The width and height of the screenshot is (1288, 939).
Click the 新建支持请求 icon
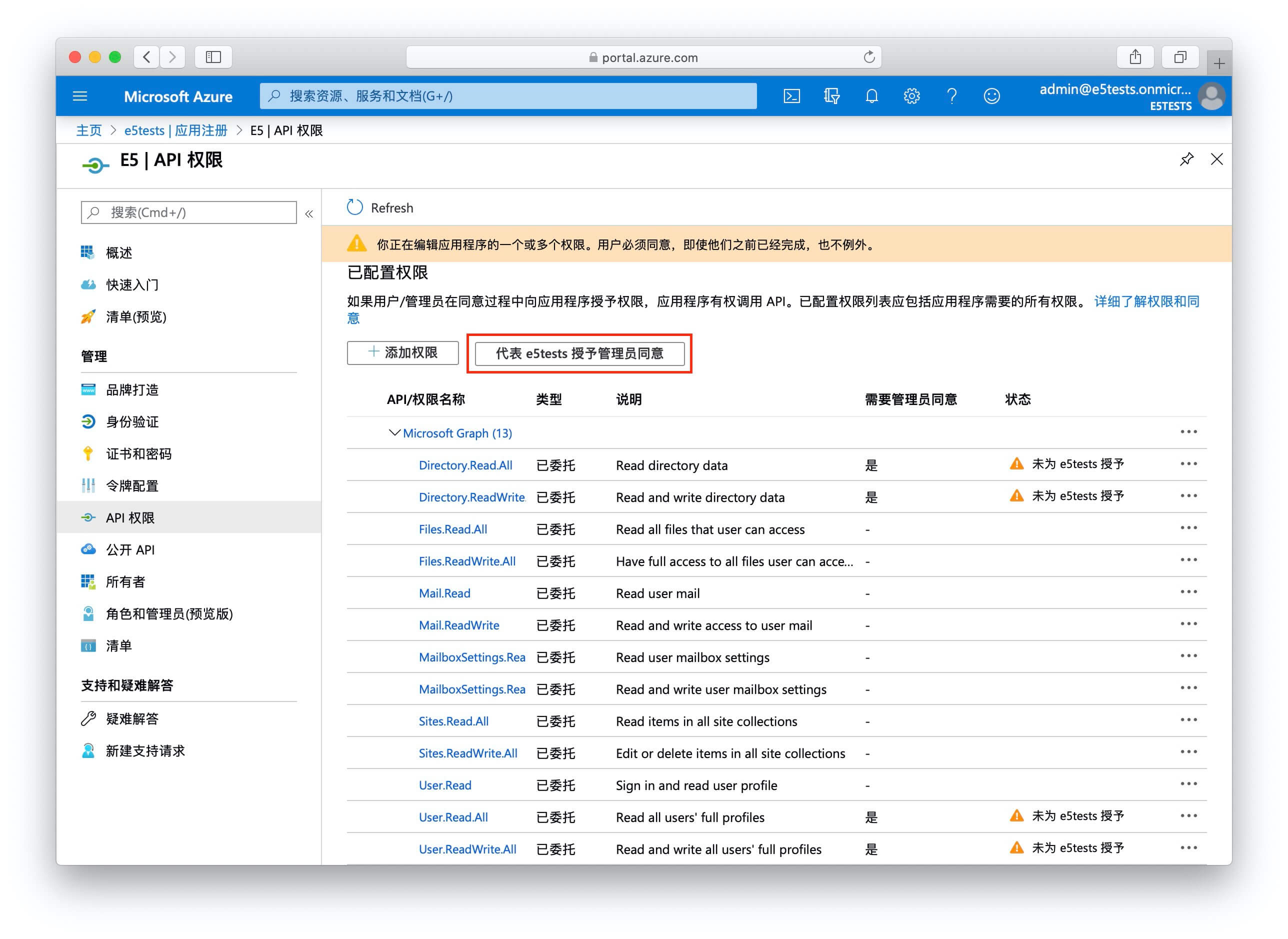tap(88, 750)
